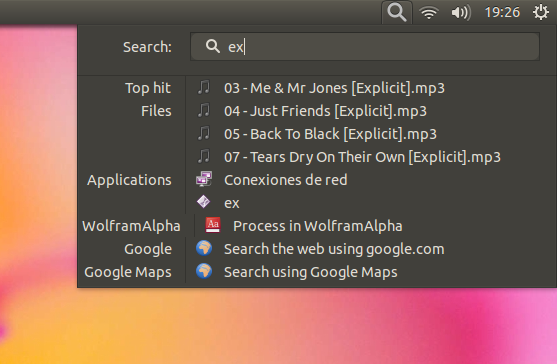The width and height of the screenshot is (557, 364).
Task: Launch Conexiones de red application
Action: tap(286, 180)
